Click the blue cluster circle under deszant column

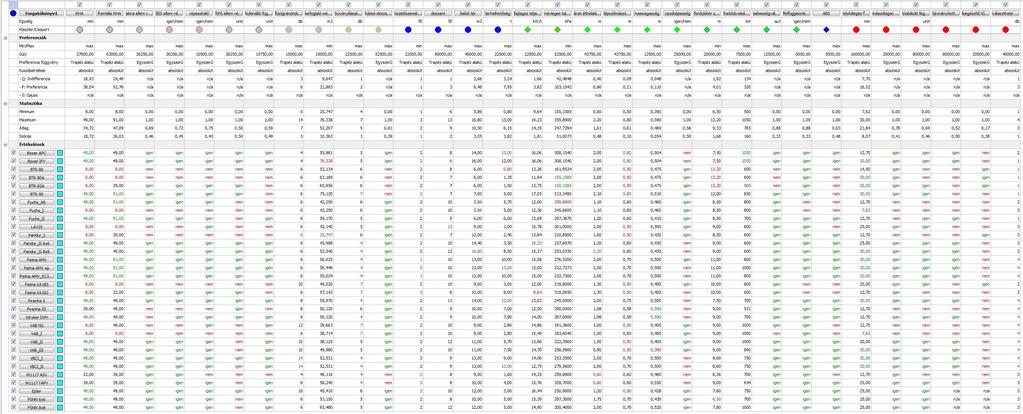point(438,30)
